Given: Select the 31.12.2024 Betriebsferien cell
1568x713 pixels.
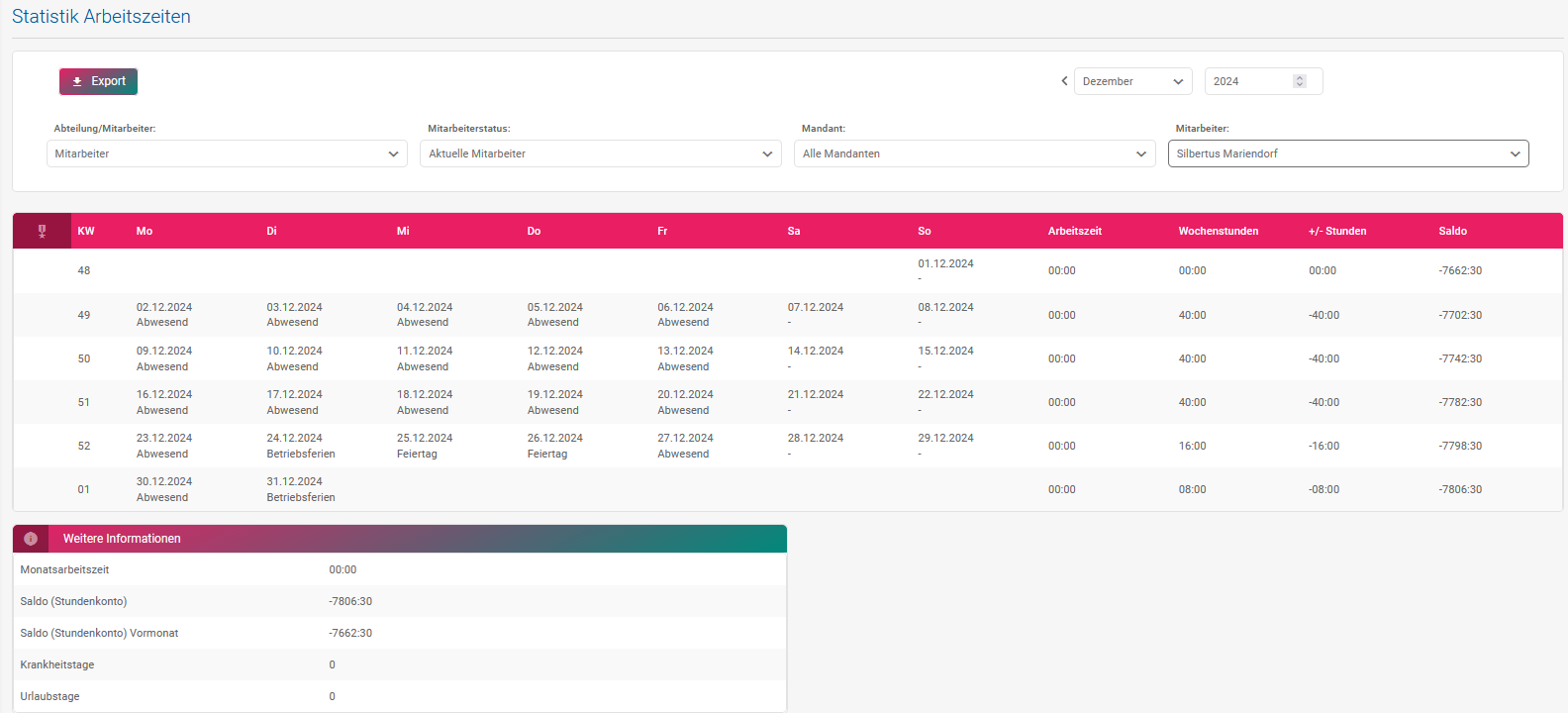Looking at the screenshot, I should point(301,489).
